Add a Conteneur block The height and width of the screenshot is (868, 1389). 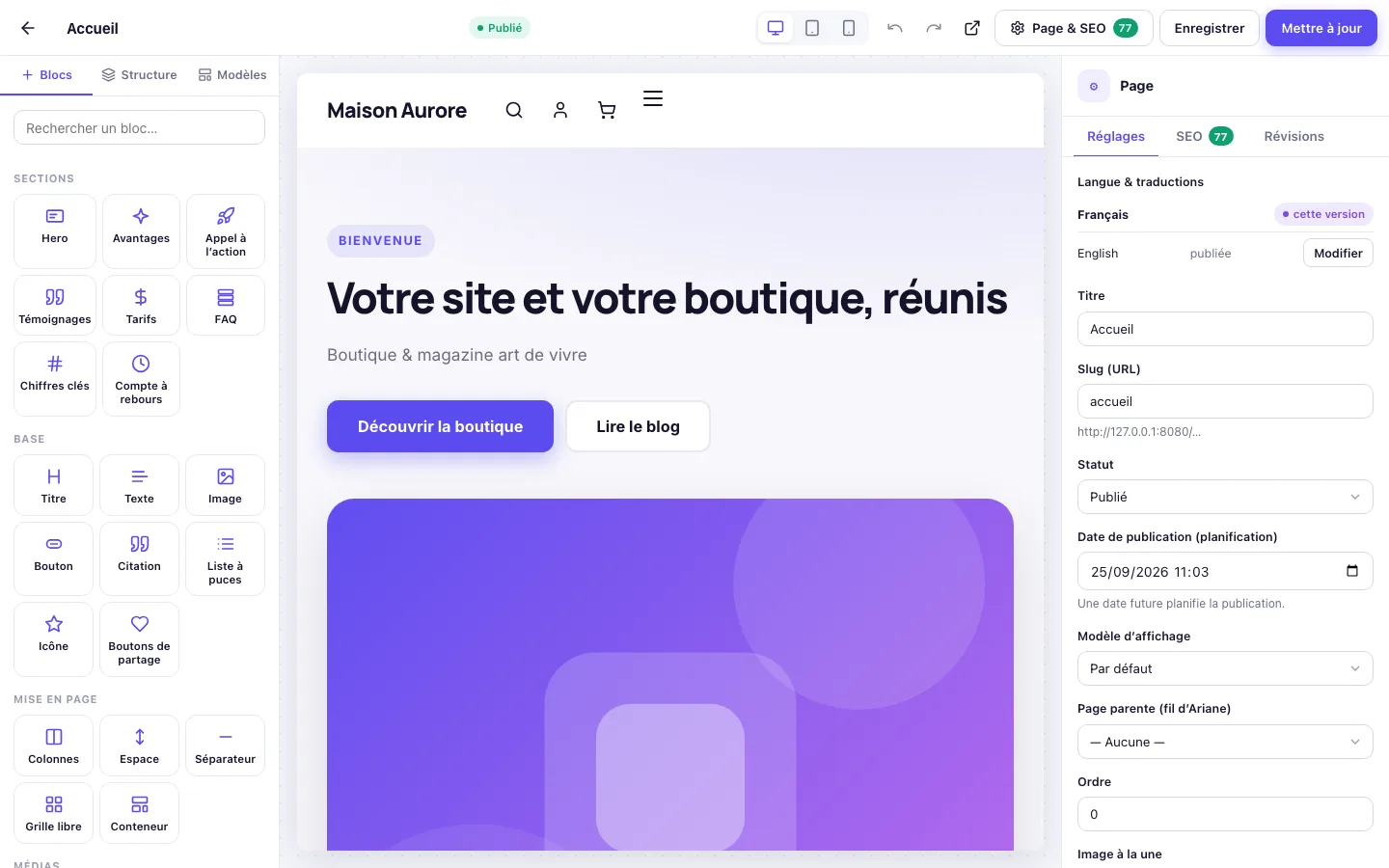click(x=140, y=813)
